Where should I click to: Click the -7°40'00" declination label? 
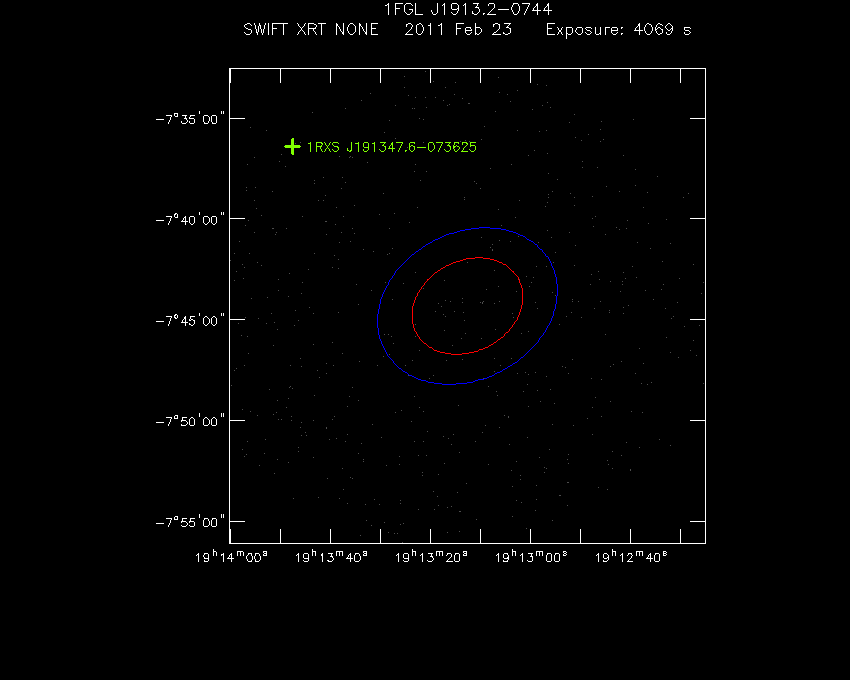click(190, 220)
